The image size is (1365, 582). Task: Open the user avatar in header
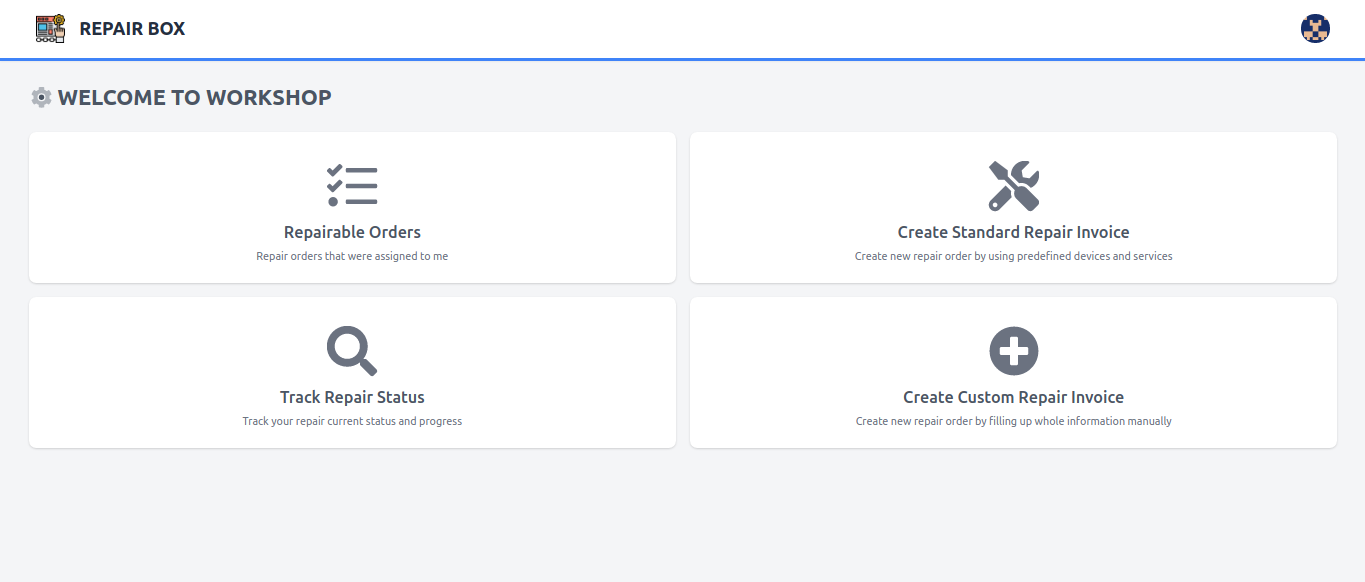point(1315,29)
